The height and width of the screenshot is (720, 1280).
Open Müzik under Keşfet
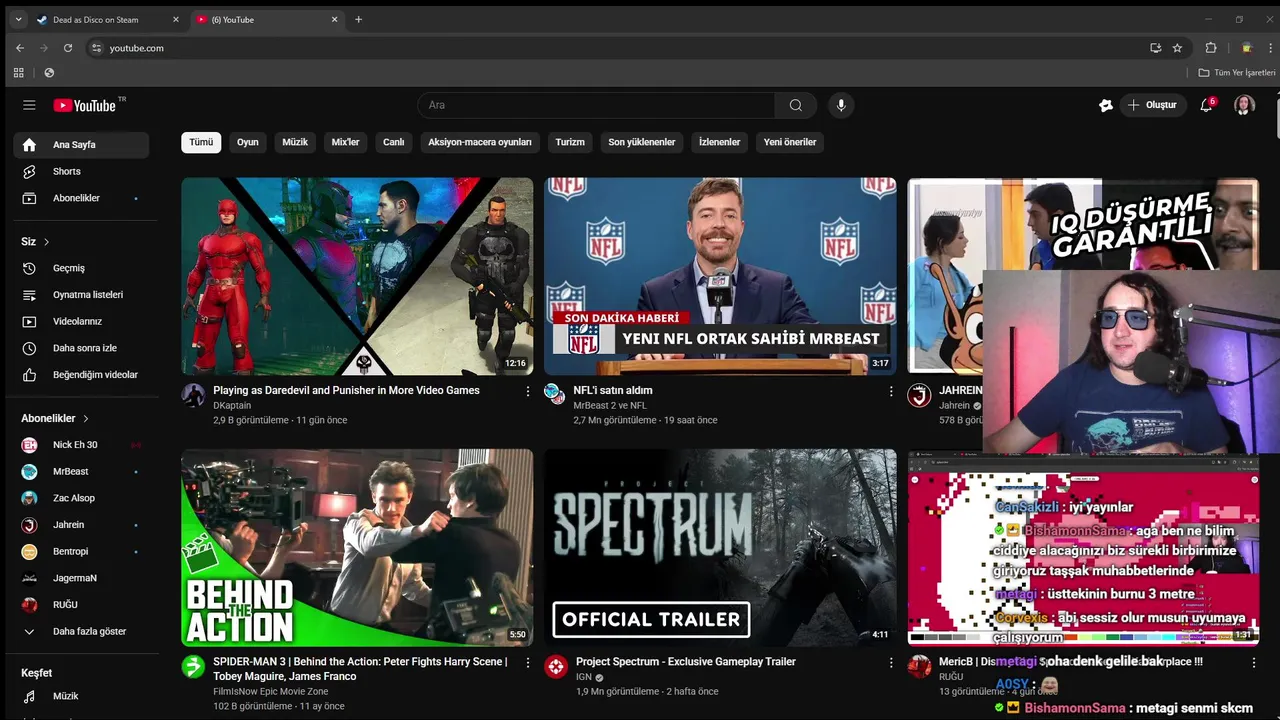point(82,696)
